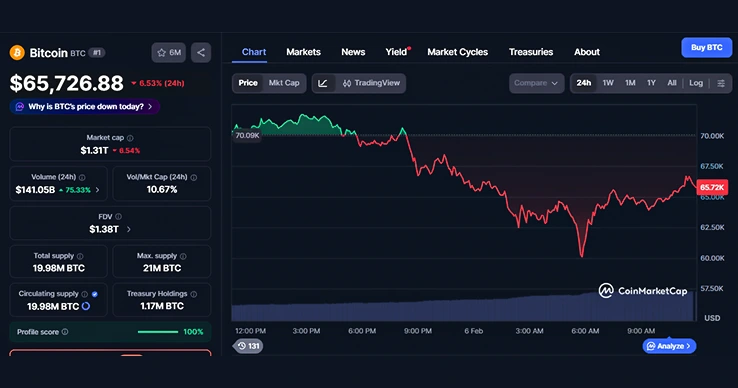Click the 1.17M BTC treasury holdings value
The width and height of the screenshot is (738, 388).
pos(162,306)
